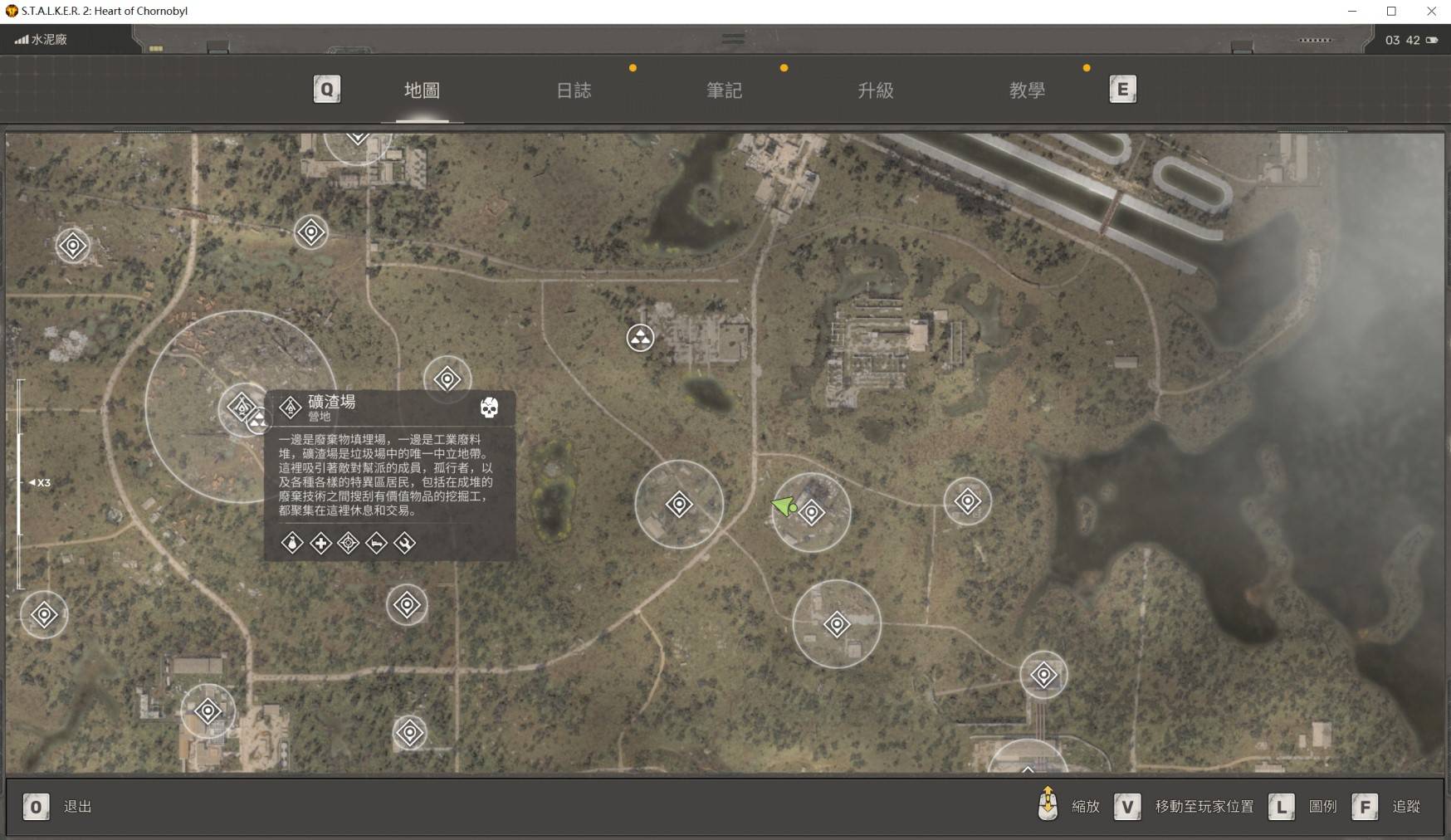The height and width of the screenshot is (840, 1451).
Task: Click the battery icon beside the clock
Action: (x=1432, y=40)
